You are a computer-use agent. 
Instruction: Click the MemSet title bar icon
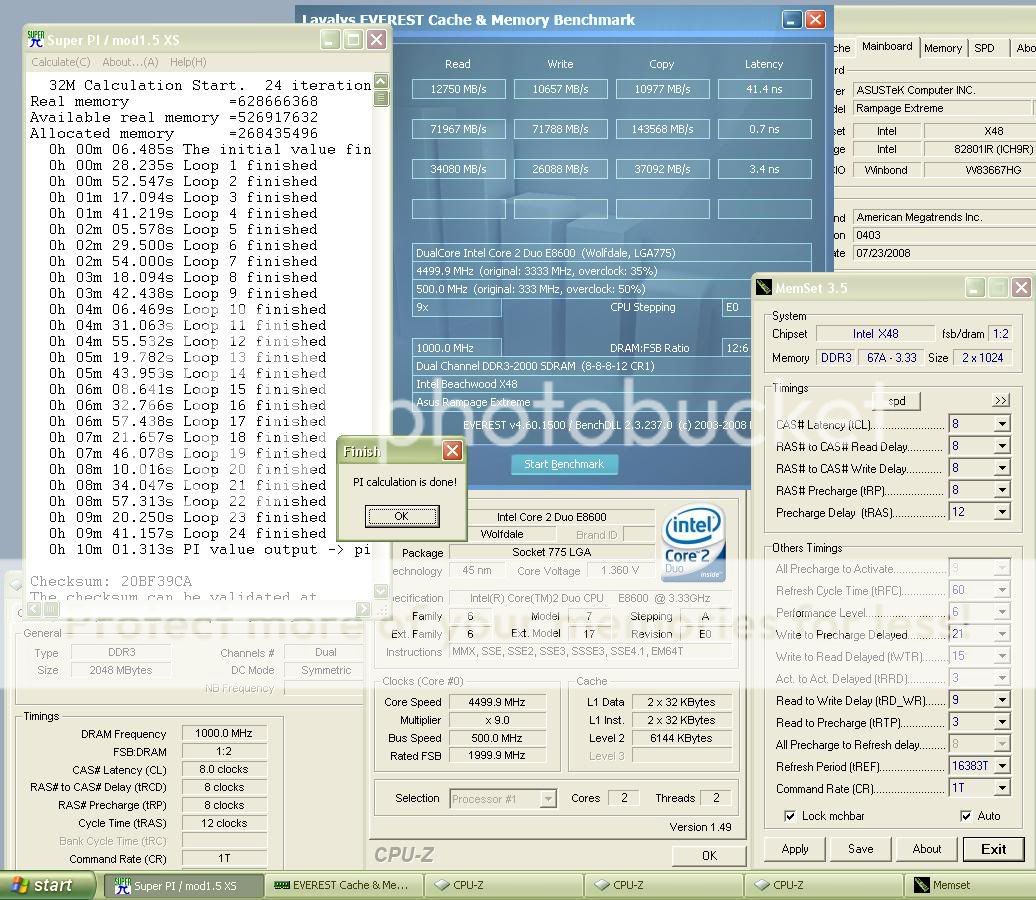pos(764,287)
